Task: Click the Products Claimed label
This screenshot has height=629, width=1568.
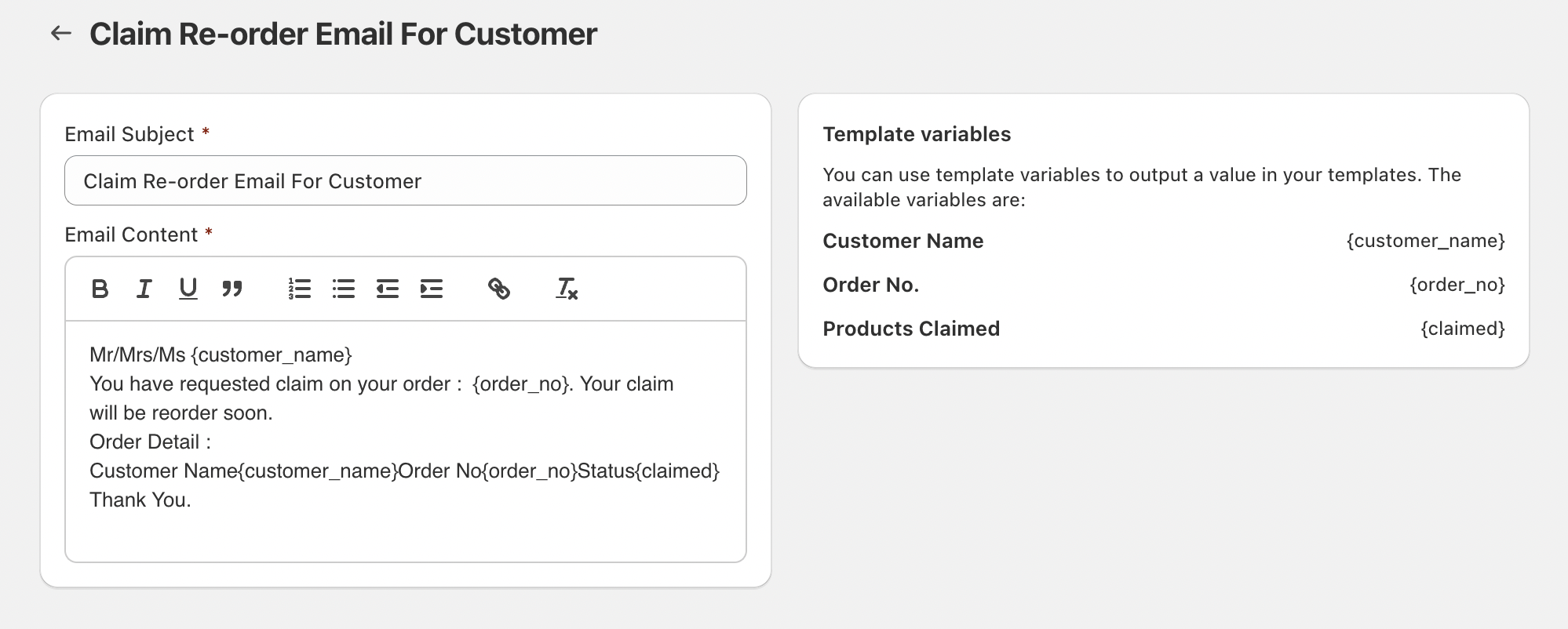Action: tap(910, 329)
